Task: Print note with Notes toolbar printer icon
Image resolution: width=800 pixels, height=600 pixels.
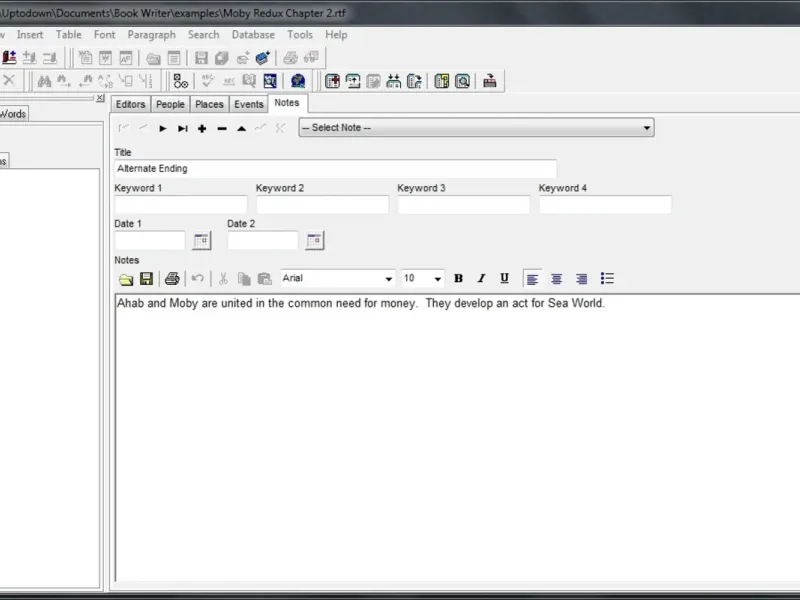Action: (x=172, y=279)
